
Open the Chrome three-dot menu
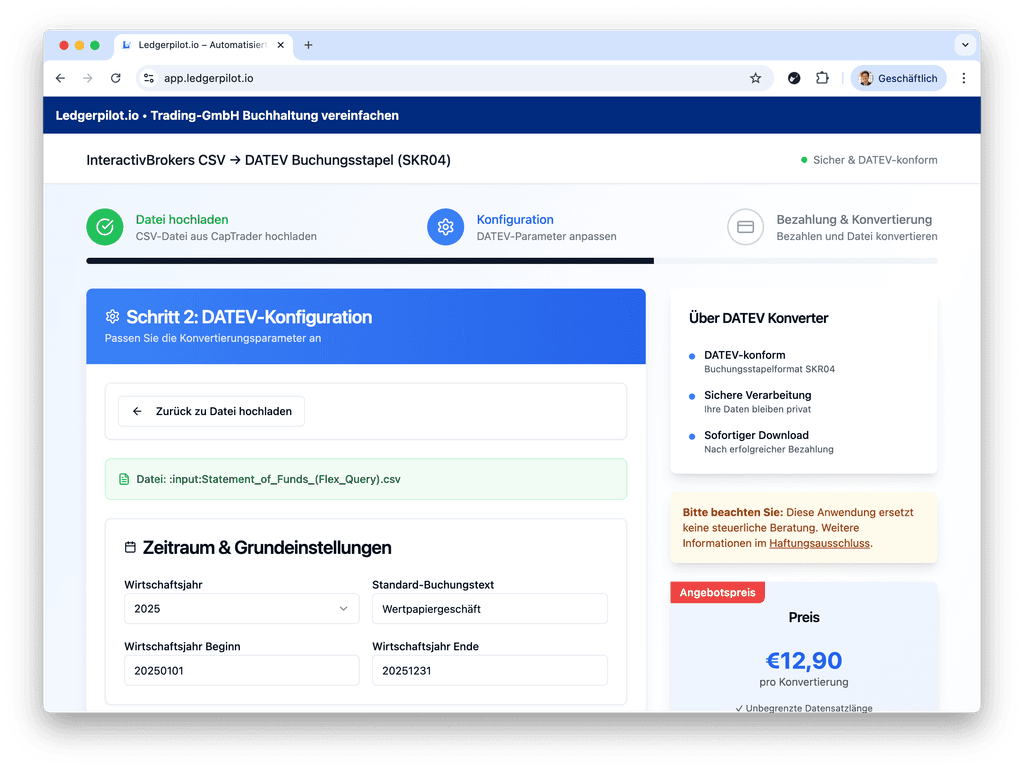pyautogui.click(x=964, y=78)
